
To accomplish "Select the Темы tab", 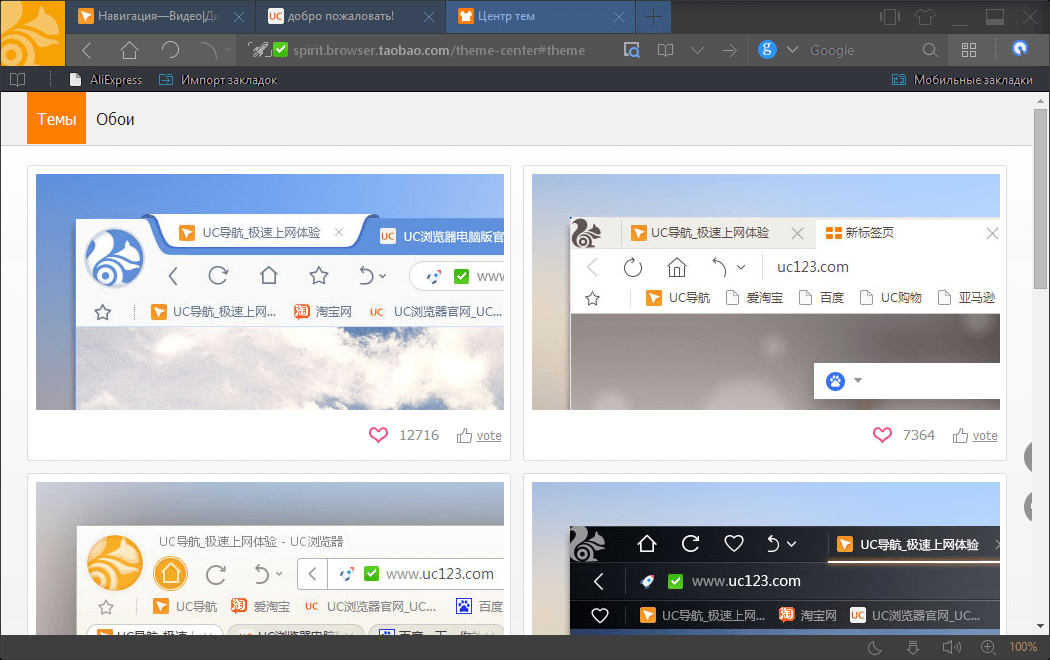I will 56,118.
